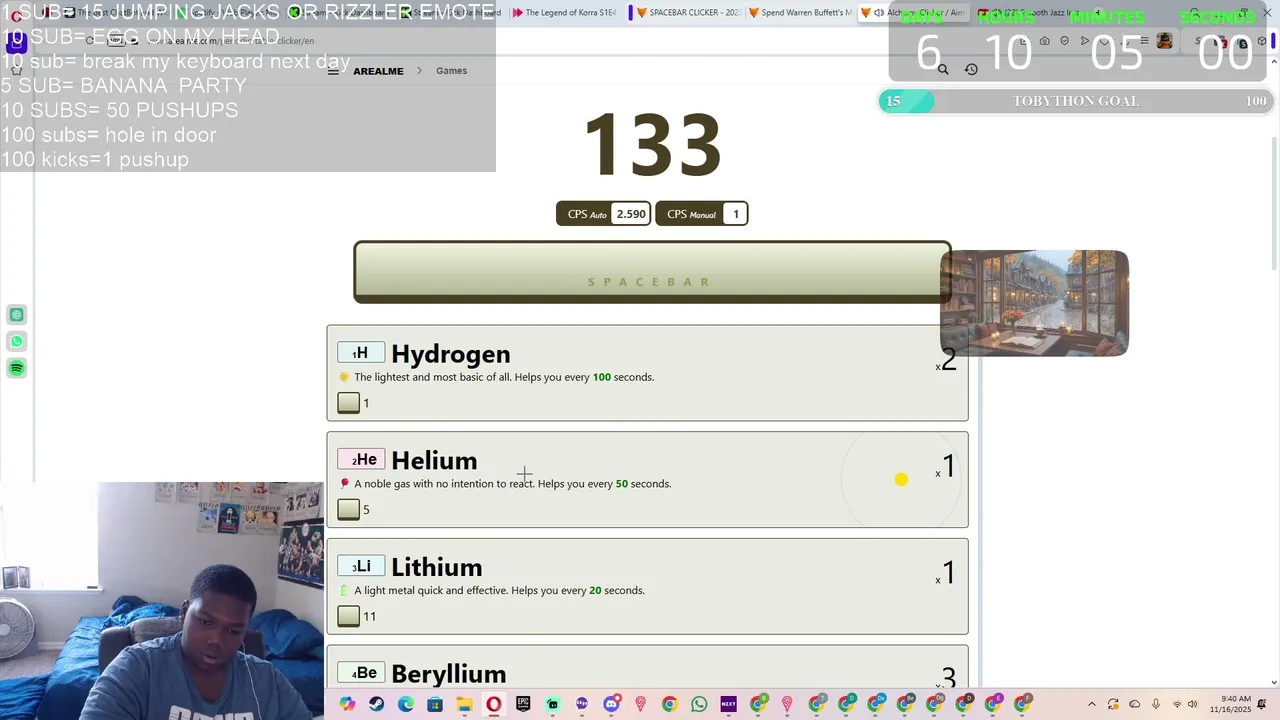Click the Hydrogen heading
Image resolution: width=1280 pixels, height=720 pixels.
(x=451, y=354)
